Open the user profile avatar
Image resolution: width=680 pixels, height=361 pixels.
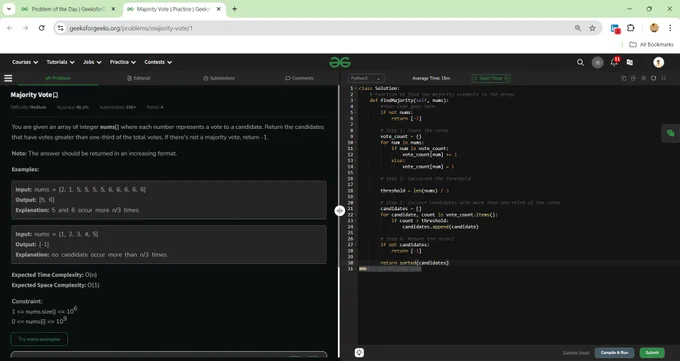(x=658, y=62)
